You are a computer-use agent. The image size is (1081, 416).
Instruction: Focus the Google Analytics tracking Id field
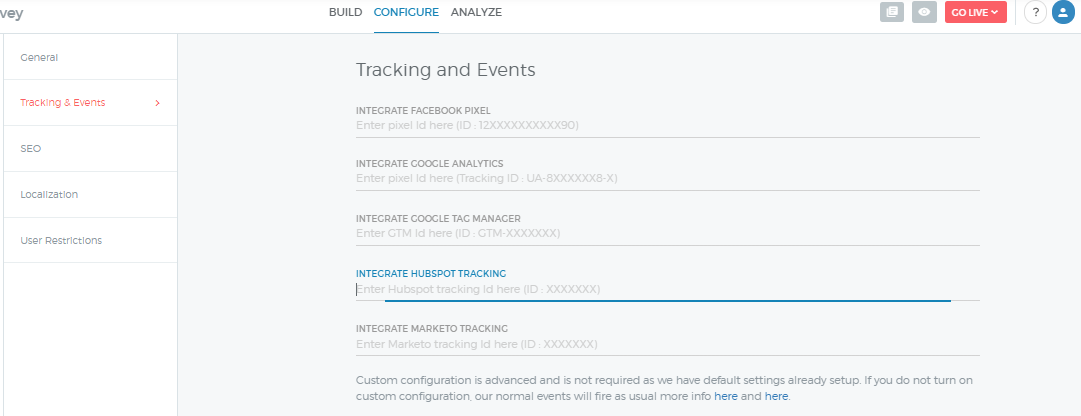click(667, 178)
